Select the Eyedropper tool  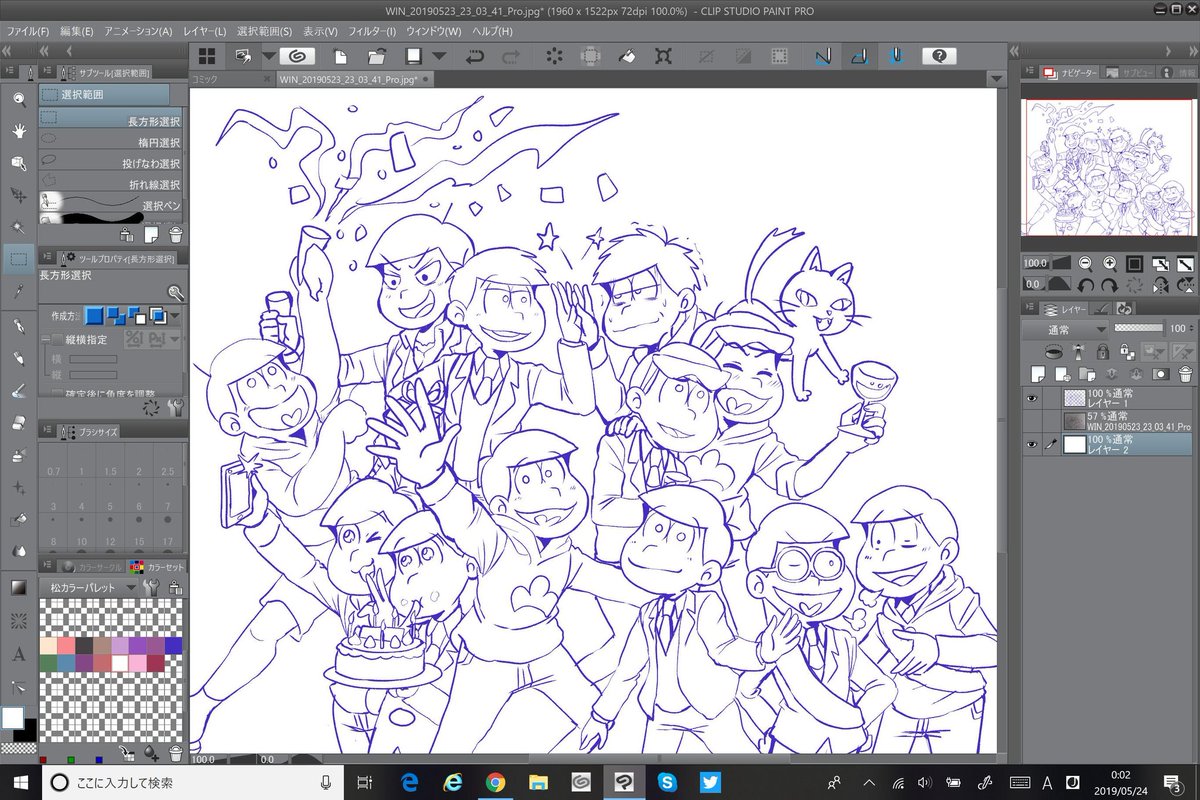coord(18,291)
